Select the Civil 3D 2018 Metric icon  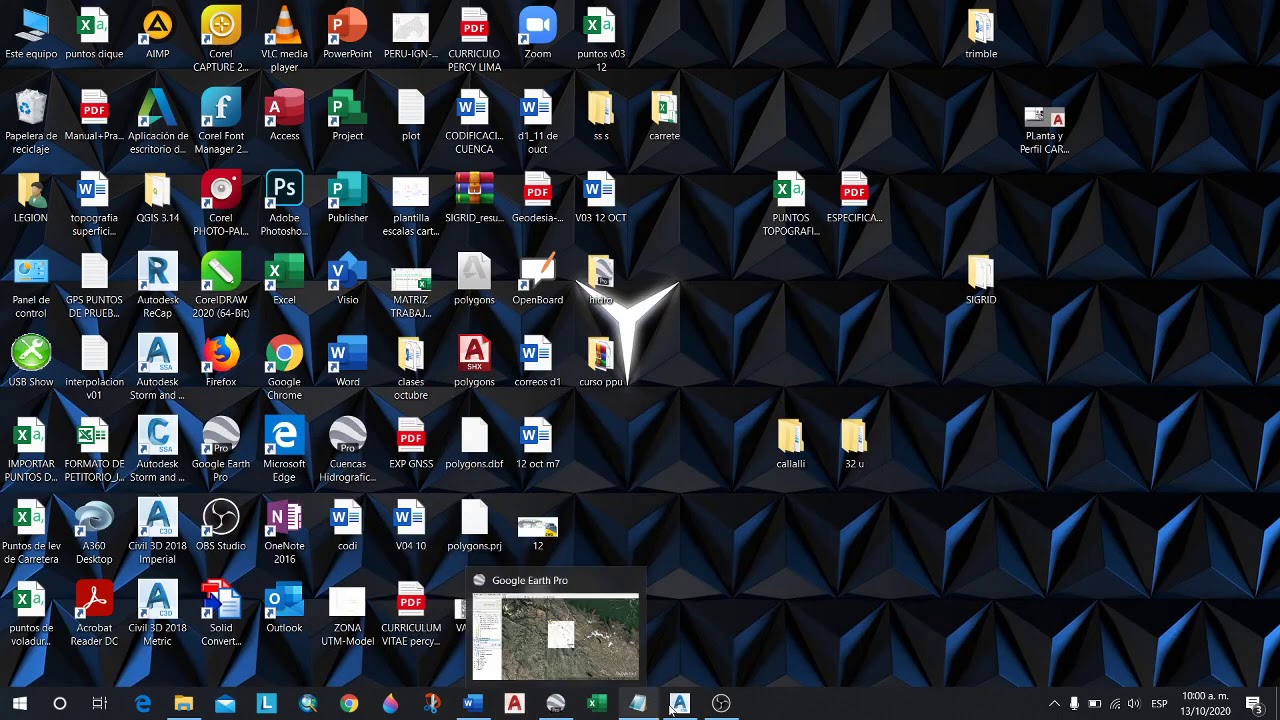tap(157, 614)
